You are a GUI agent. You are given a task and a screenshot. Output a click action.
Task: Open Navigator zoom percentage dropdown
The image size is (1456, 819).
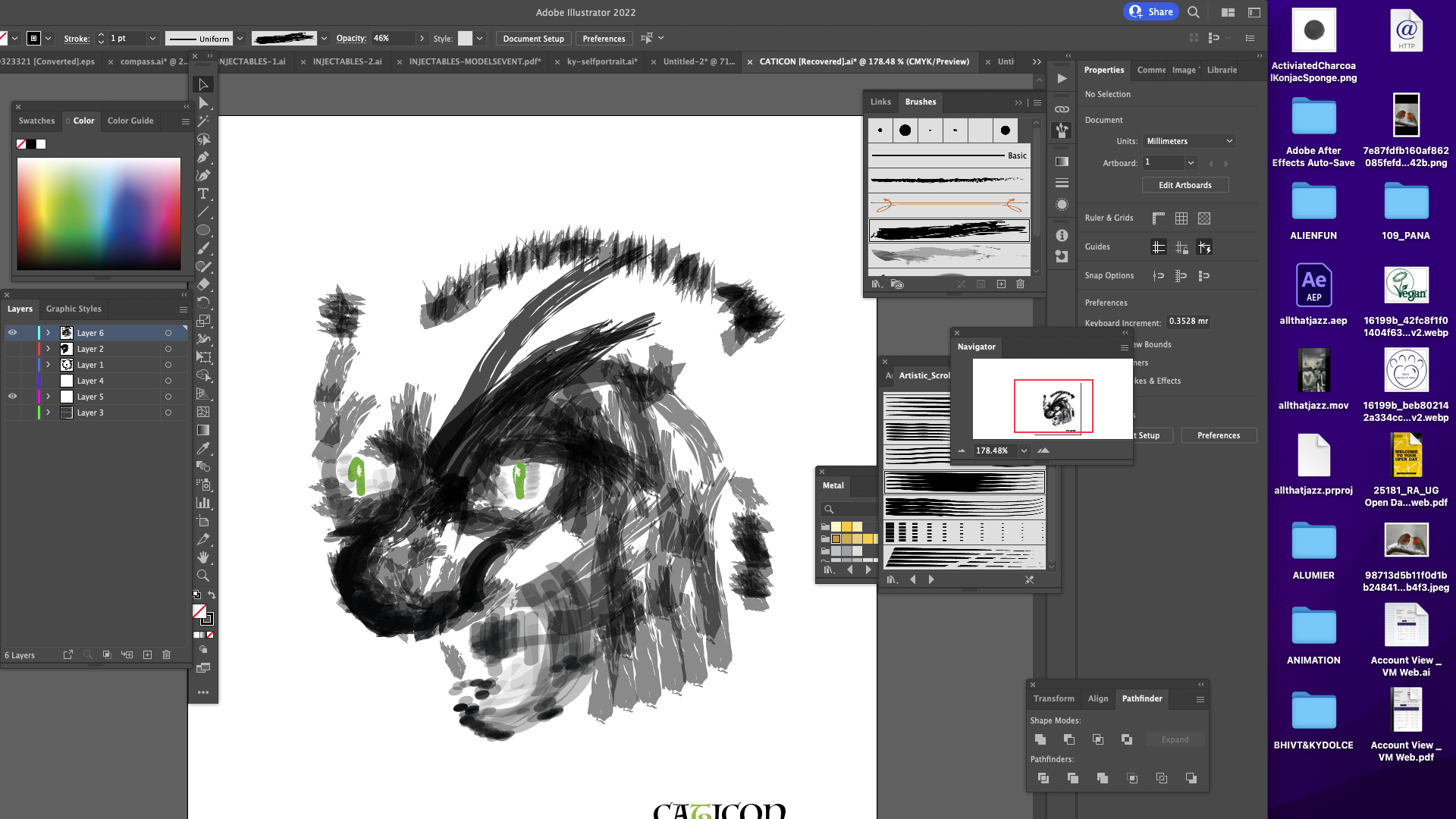point(1024,450)
